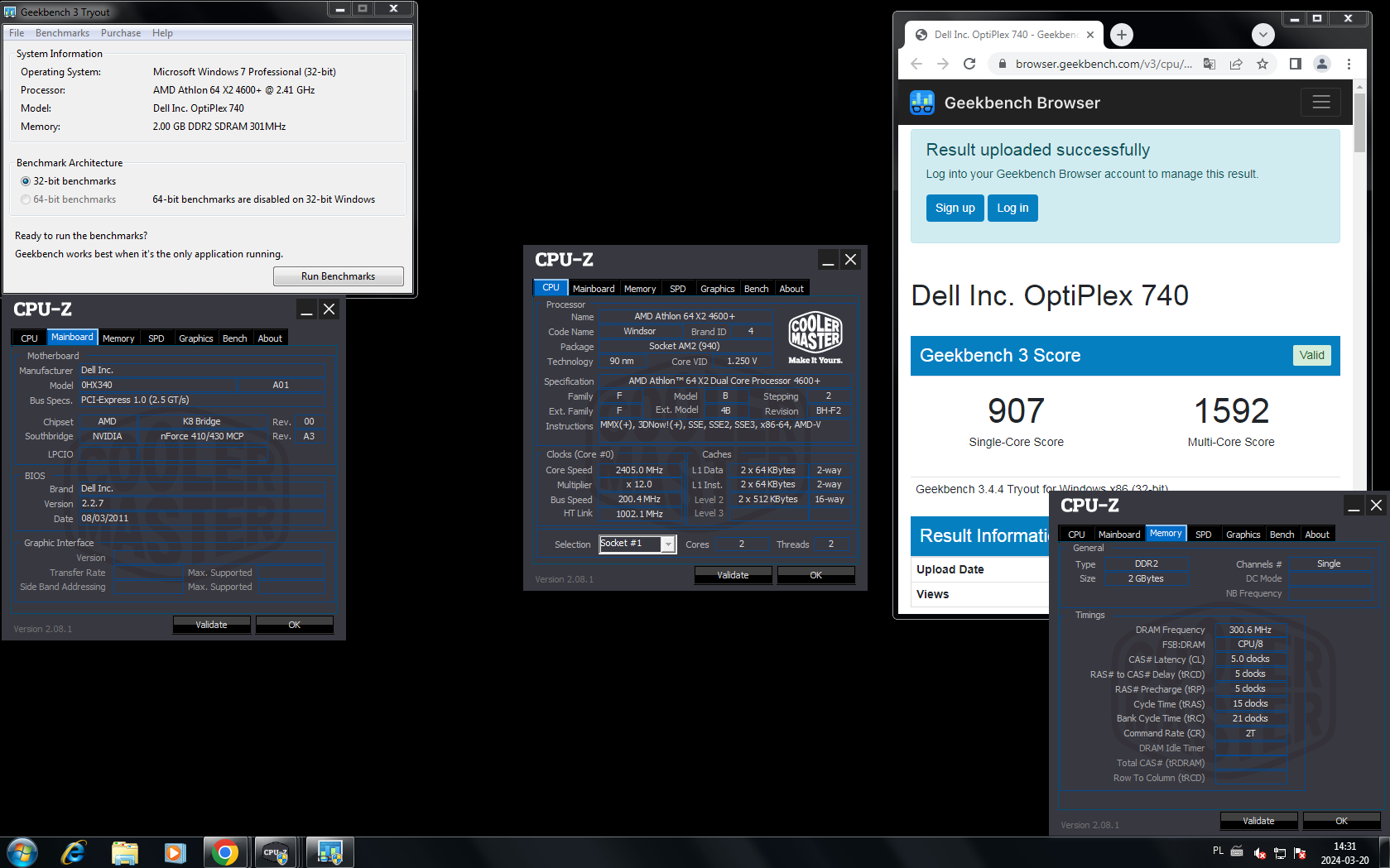Select the 32-bit benchmarks radio button

(26, 181)
